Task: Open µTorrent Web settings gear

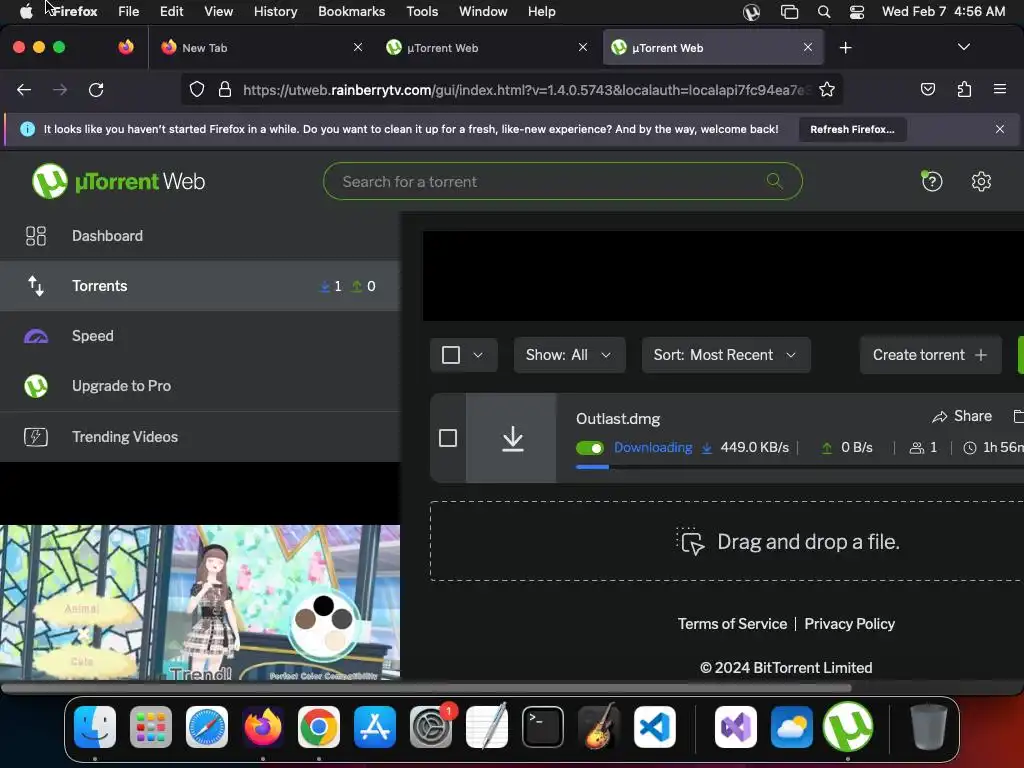Action: 981,181
